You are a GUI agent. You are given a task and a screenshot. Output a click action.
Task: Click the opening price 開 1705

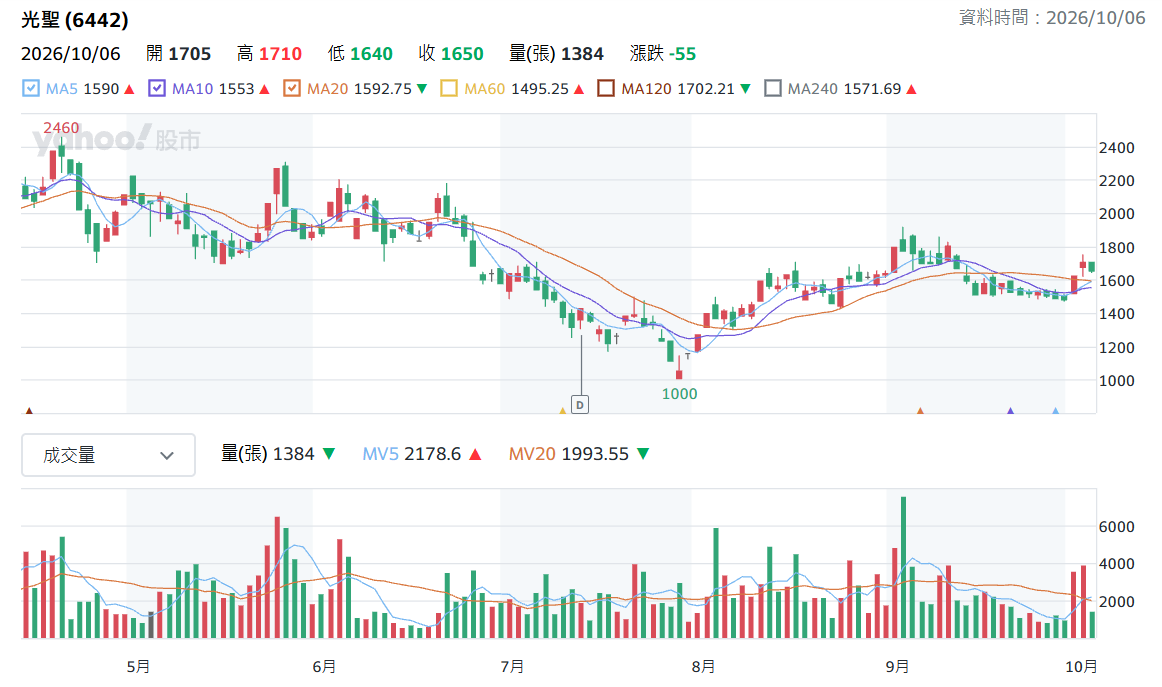tap(179, 54)
